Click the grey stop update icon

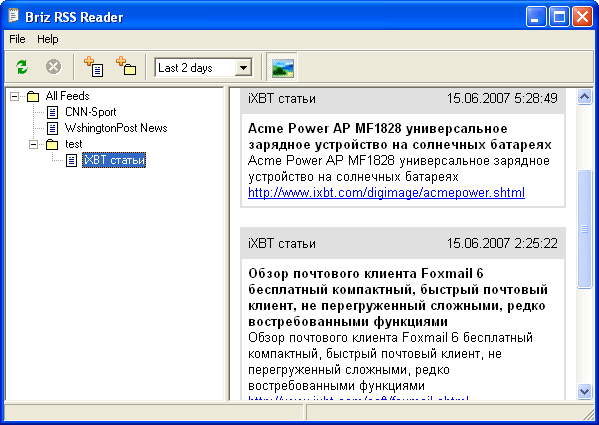pyautogui.click(x=53, y=67)
